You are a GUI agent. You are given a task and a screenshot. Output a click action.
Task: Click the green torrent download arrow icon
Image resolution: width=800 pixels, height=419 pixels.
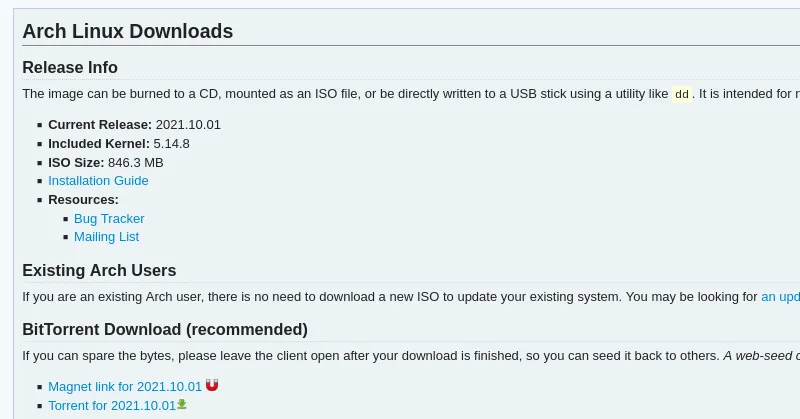pos(182,404)
